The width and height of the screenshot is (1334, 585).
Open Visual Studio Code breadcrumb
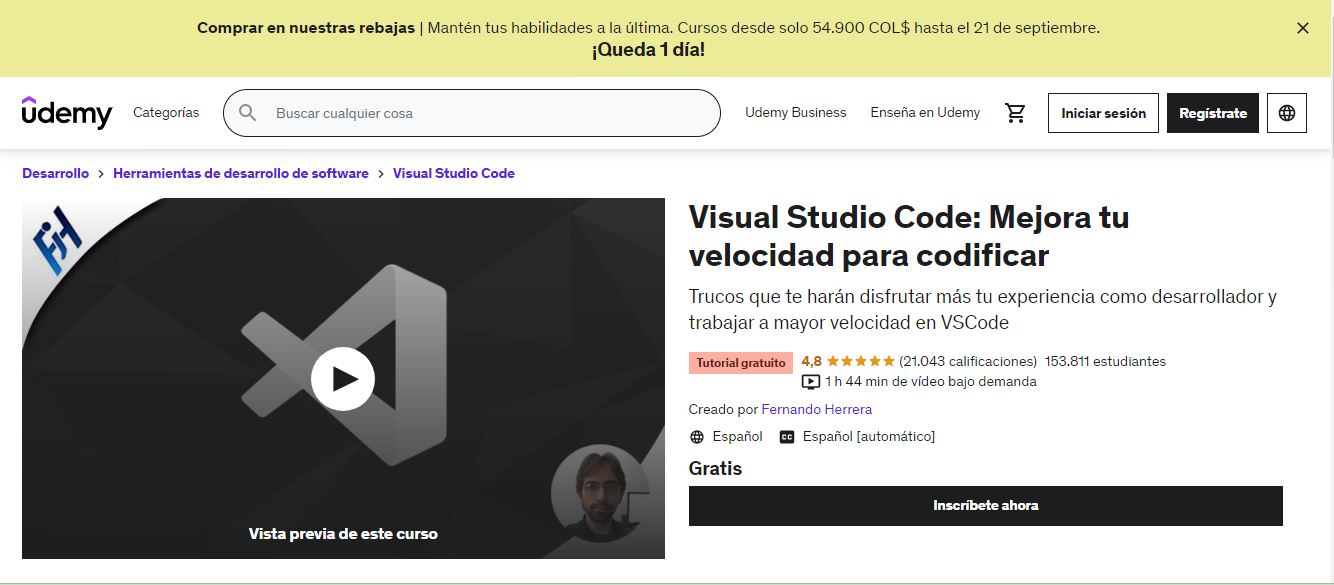pos(454,173)
